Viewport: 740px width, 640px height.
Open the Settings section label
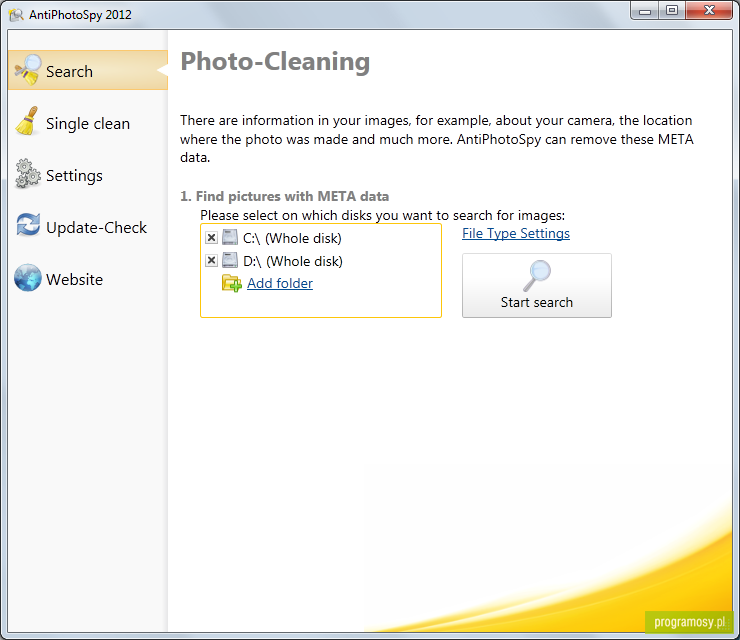(74, 176)
